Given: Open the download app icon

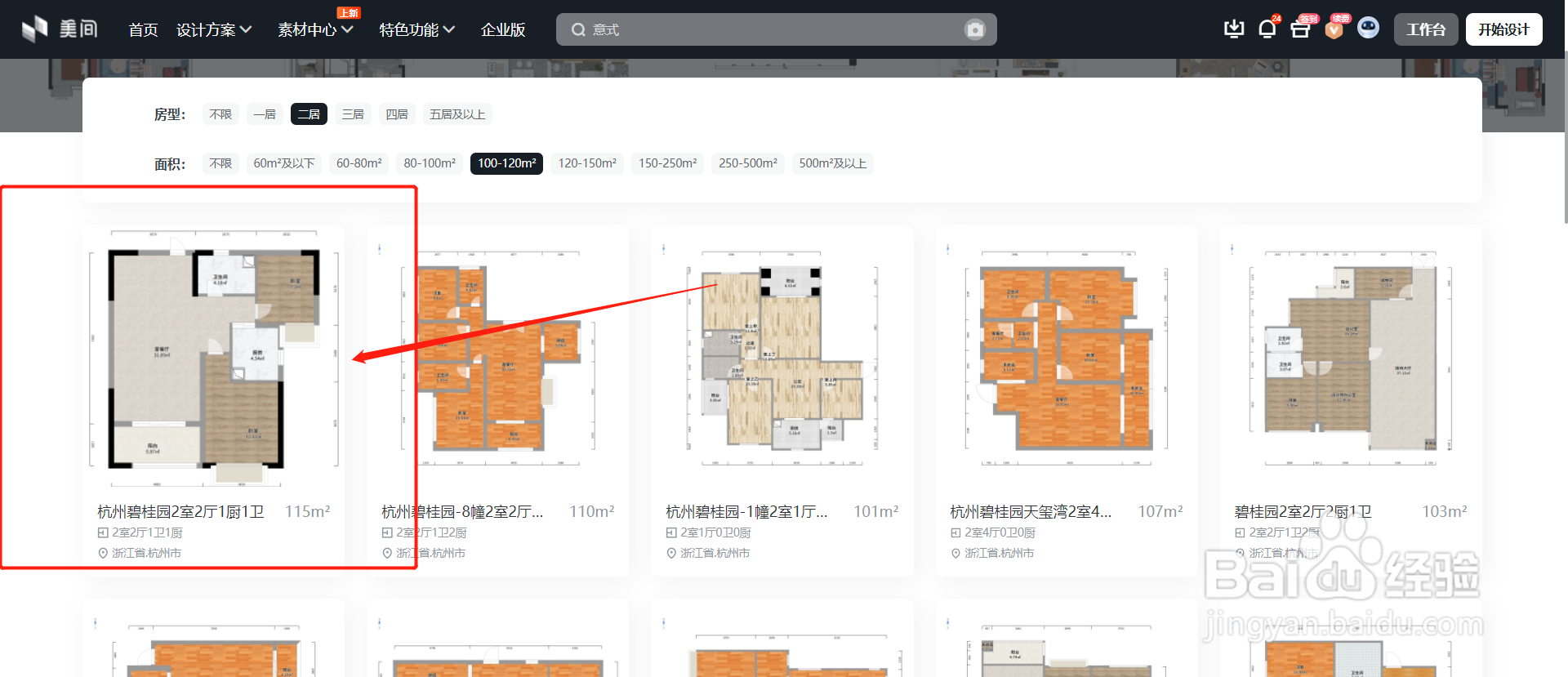Looking at the screenshot, I should click(x=1234, y=29).
